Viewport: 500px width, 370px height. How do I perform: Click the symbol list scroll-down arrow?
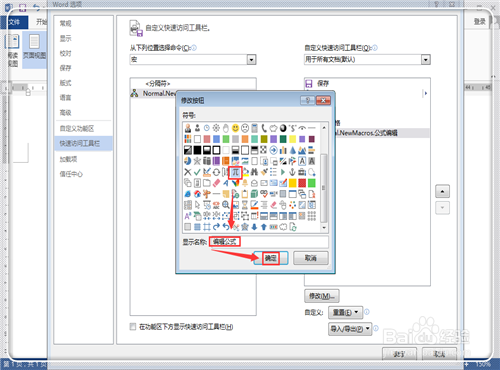[x=324, y=228]
